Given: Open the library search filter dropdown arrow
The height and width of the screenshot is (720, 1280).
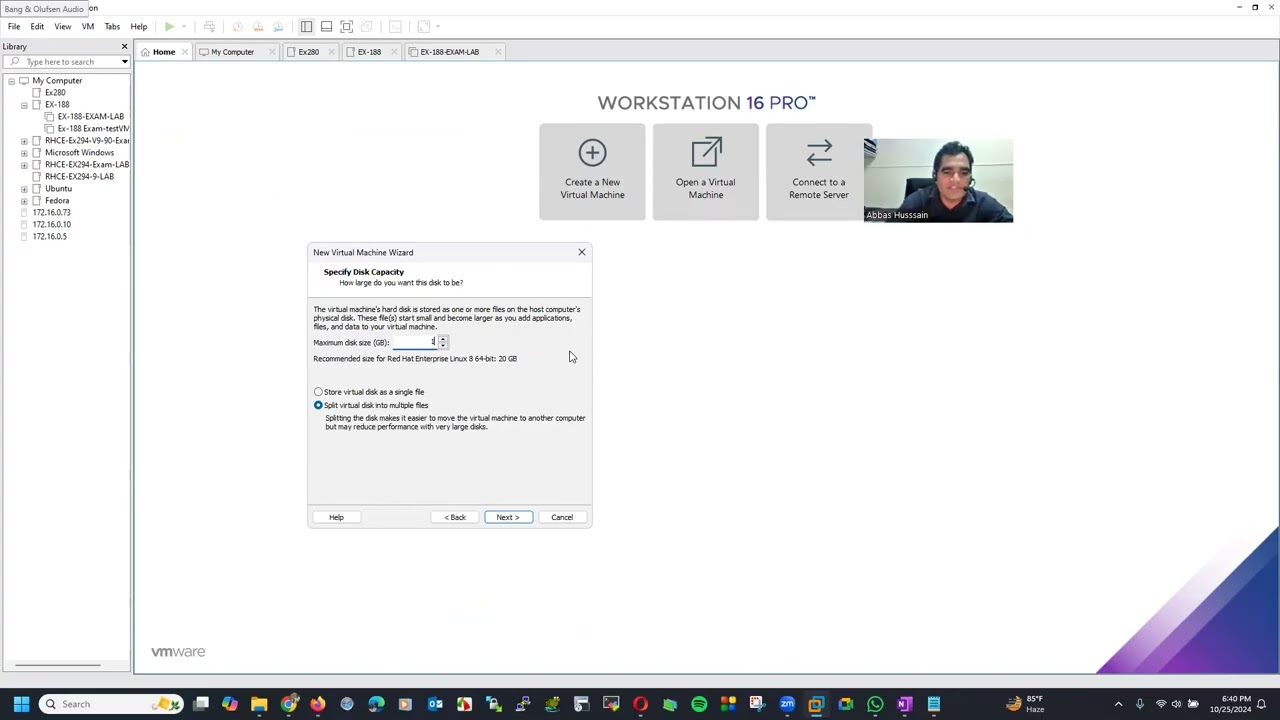Looking at the screenshot, I should (x=124, y=62).
